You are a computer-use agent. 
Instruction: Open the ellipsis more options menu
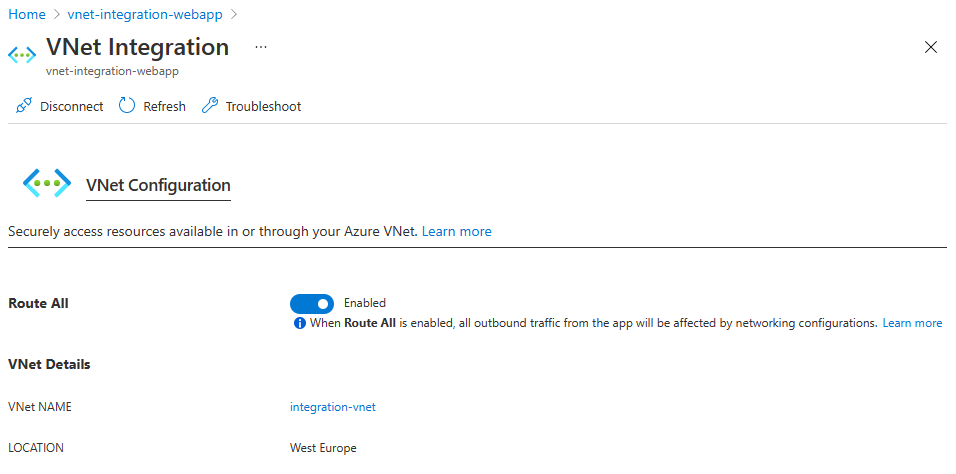(x=261, y=47)
